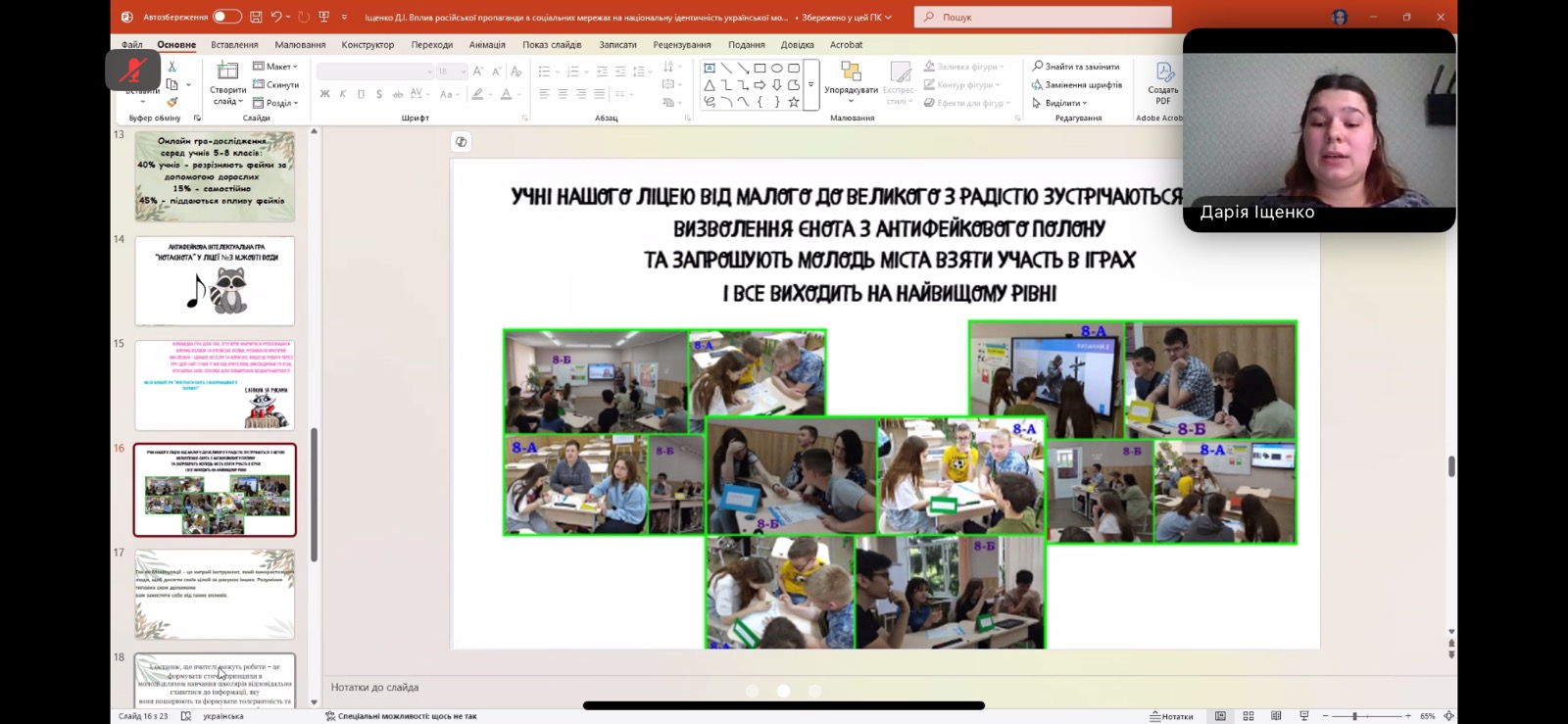Start slideshow from status bar icon

tap(1303, 716)
